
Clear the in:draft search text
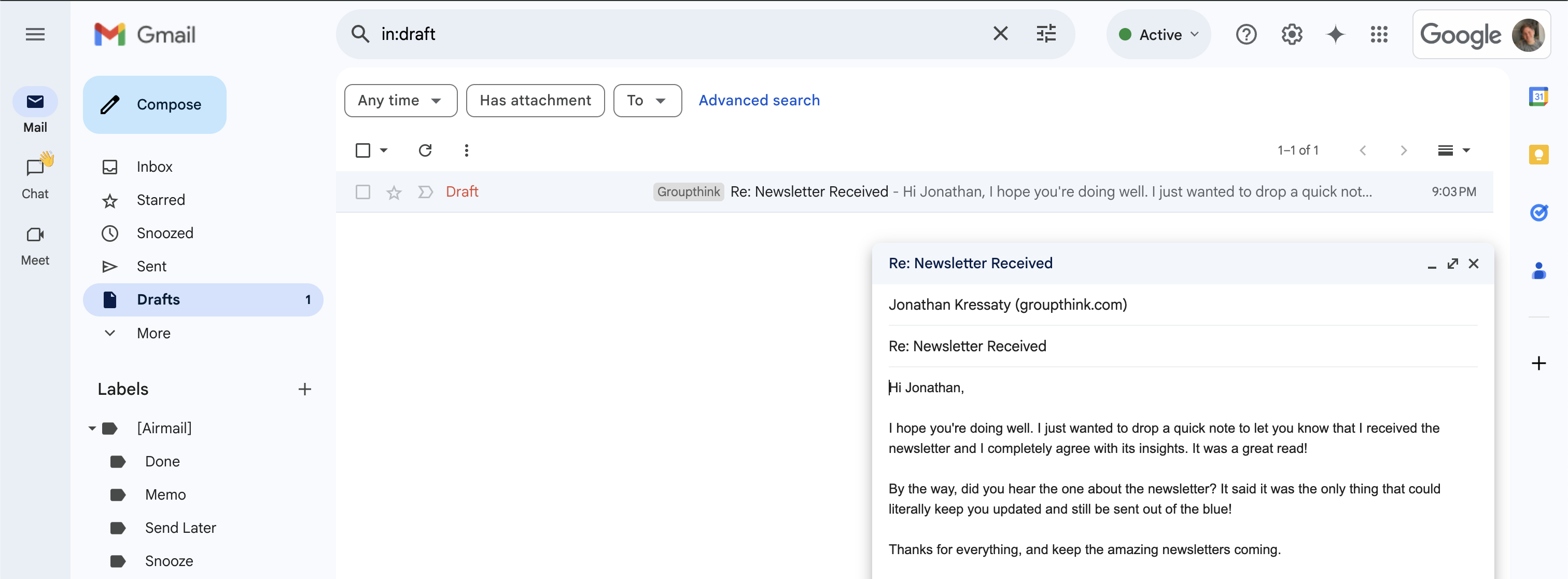tap(1000, 34)
